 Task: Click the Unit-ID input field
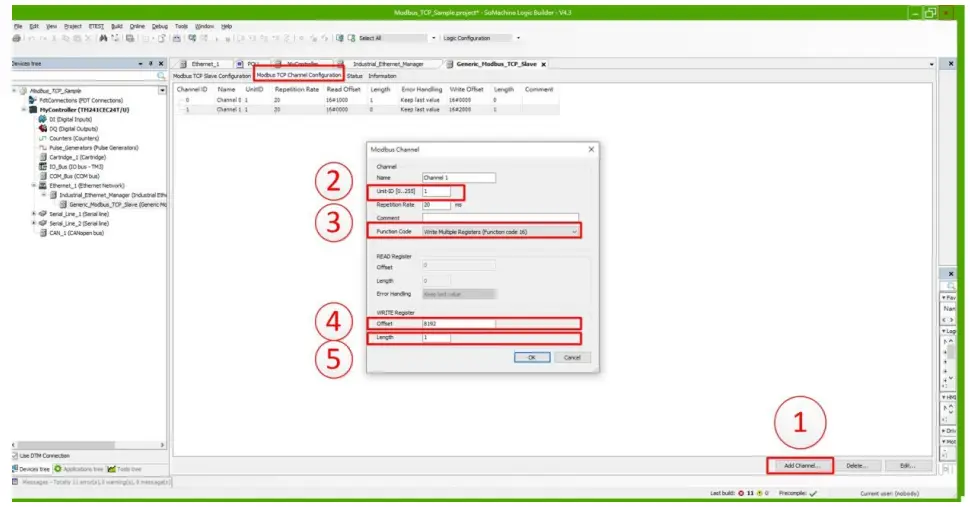coord(436,192)
